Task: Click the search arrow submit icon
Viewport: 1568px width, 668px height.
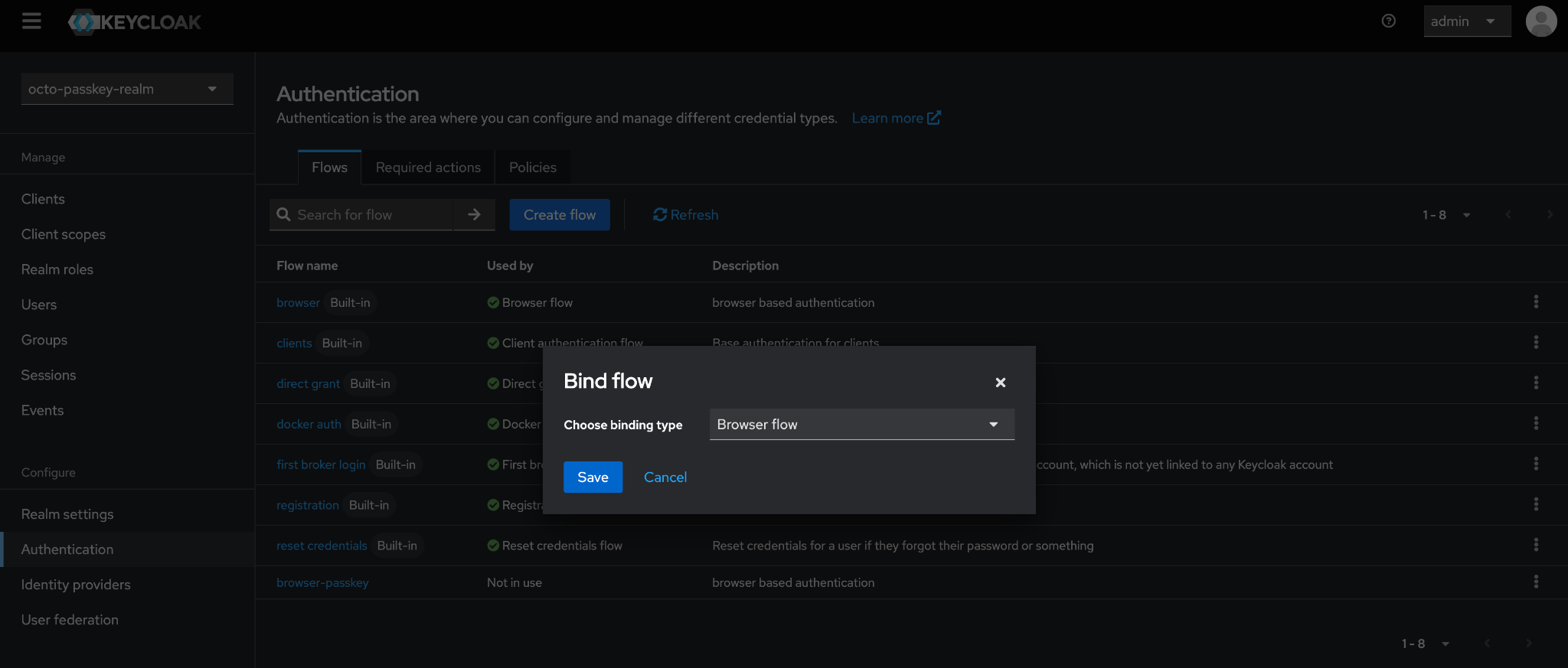Action: [x=474, y=215]
